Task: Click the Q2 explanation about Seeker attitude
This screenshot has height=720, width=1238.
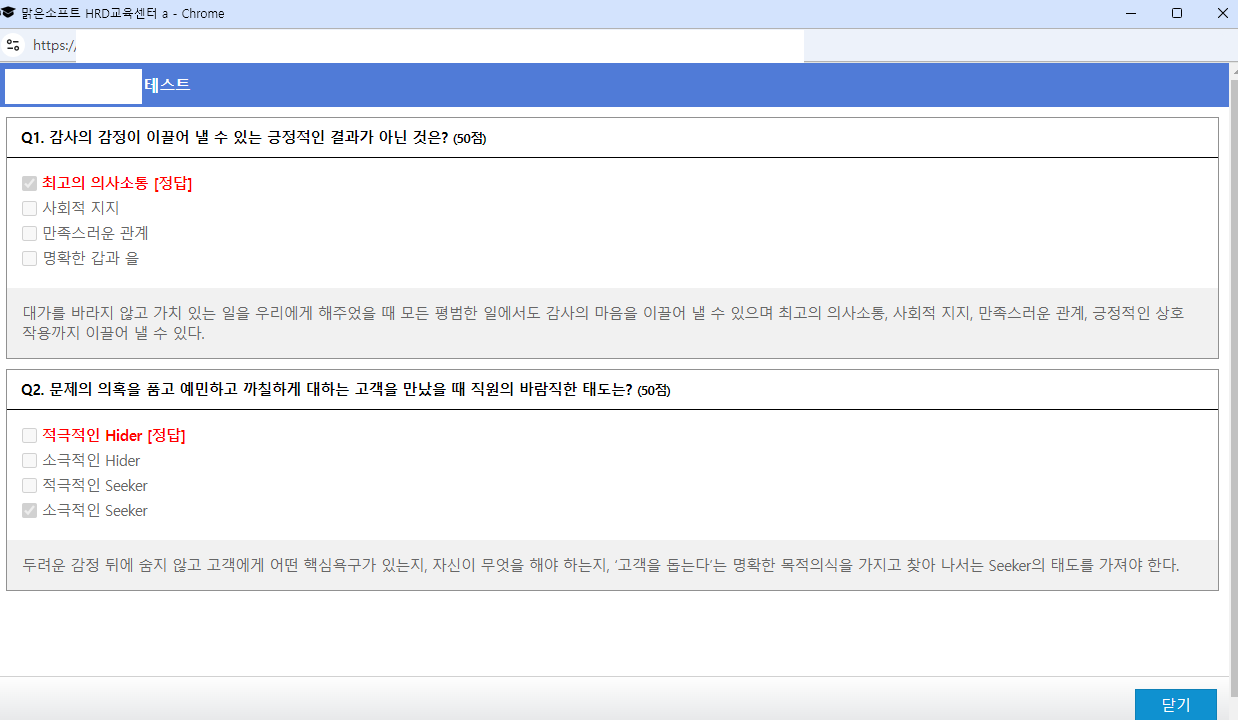Action: tap(600, 565)
